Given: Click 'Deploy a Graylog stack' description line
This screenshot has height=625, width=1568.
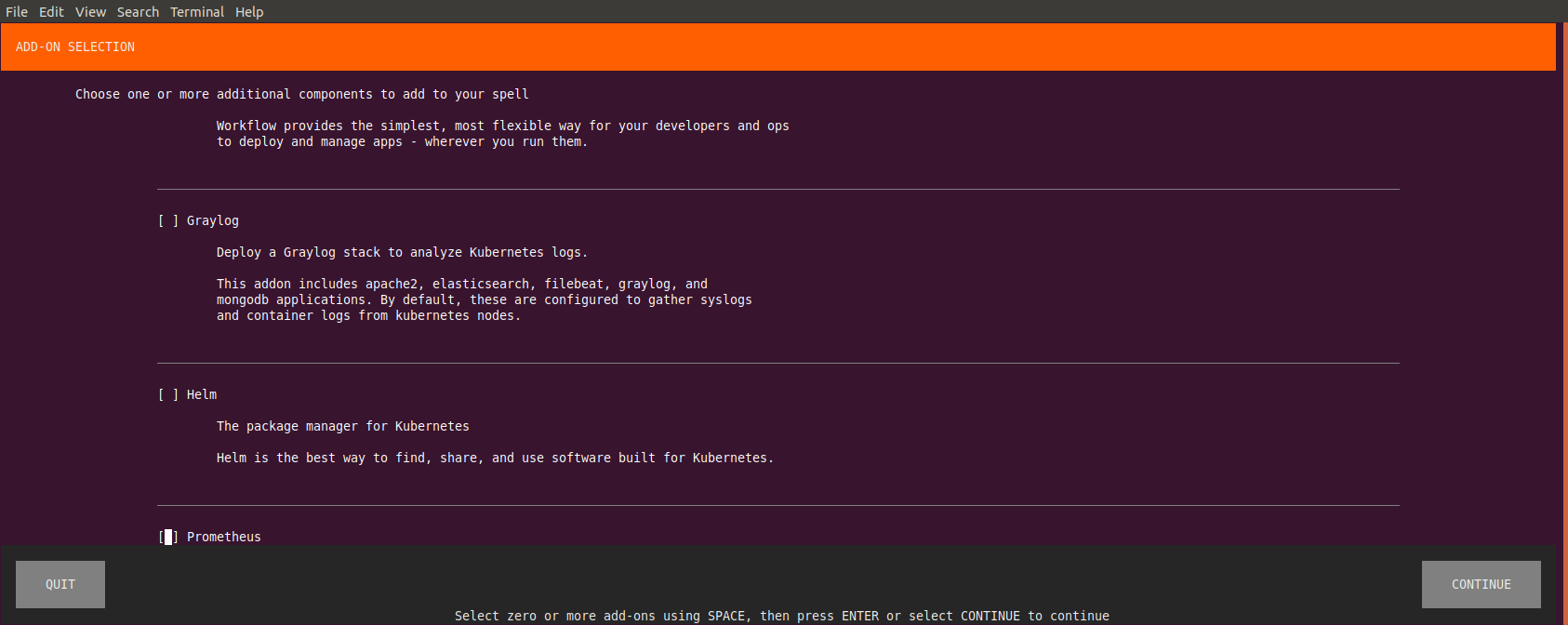Looking at the screenshot, I should [x=402, y=252].
